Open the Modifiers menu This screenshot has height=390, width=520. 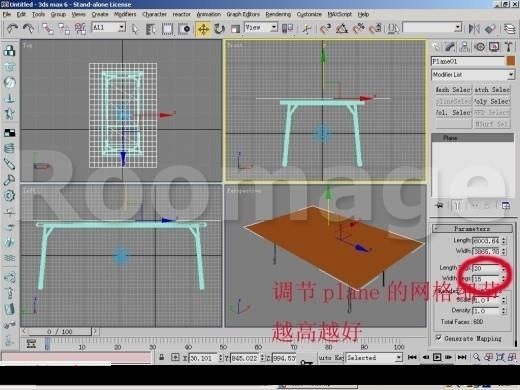click(125, 14)
